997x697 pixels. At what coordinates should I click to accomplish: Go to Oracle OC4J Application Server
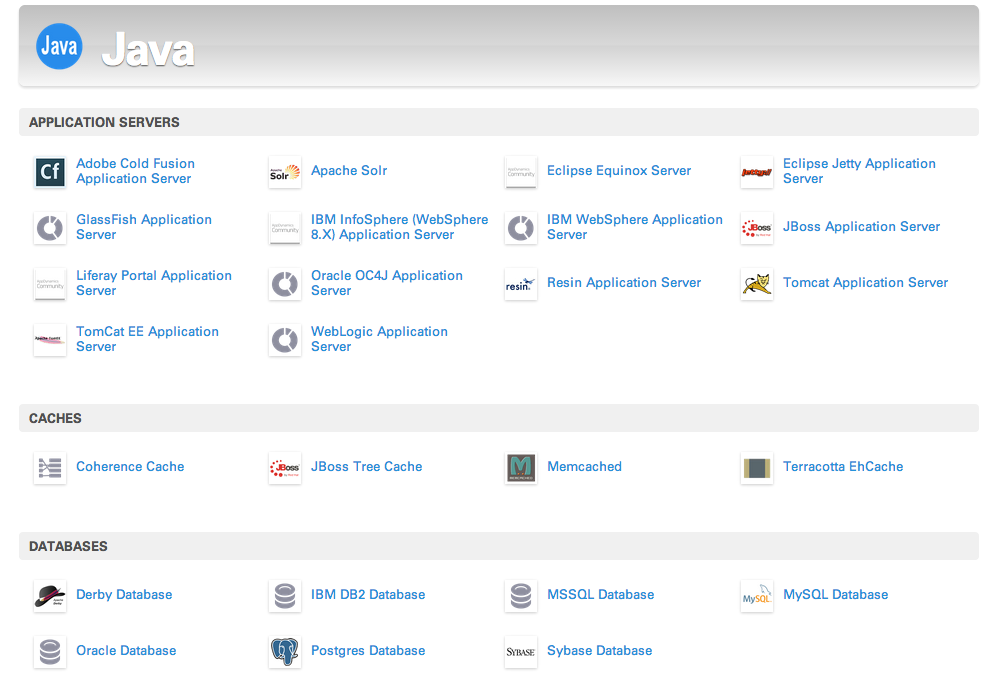tap(387, 283)
